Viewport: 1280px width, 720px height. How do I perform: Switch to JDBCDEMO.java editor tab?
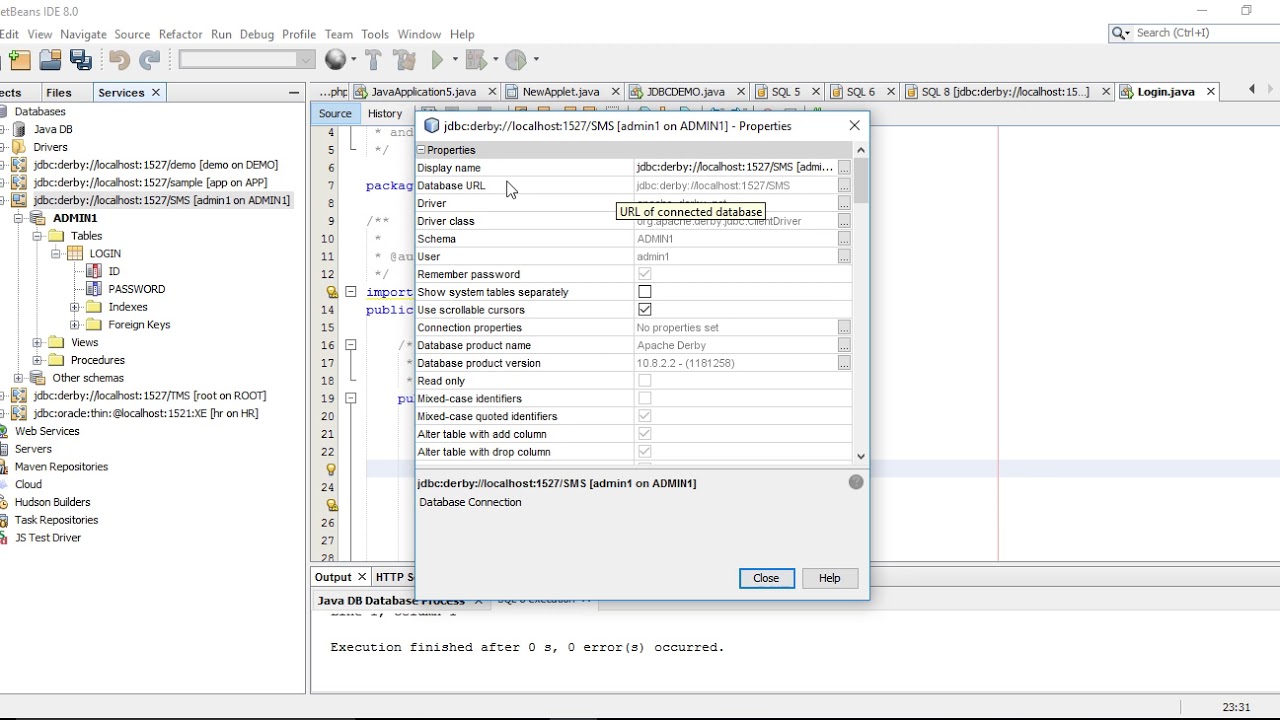686,92
